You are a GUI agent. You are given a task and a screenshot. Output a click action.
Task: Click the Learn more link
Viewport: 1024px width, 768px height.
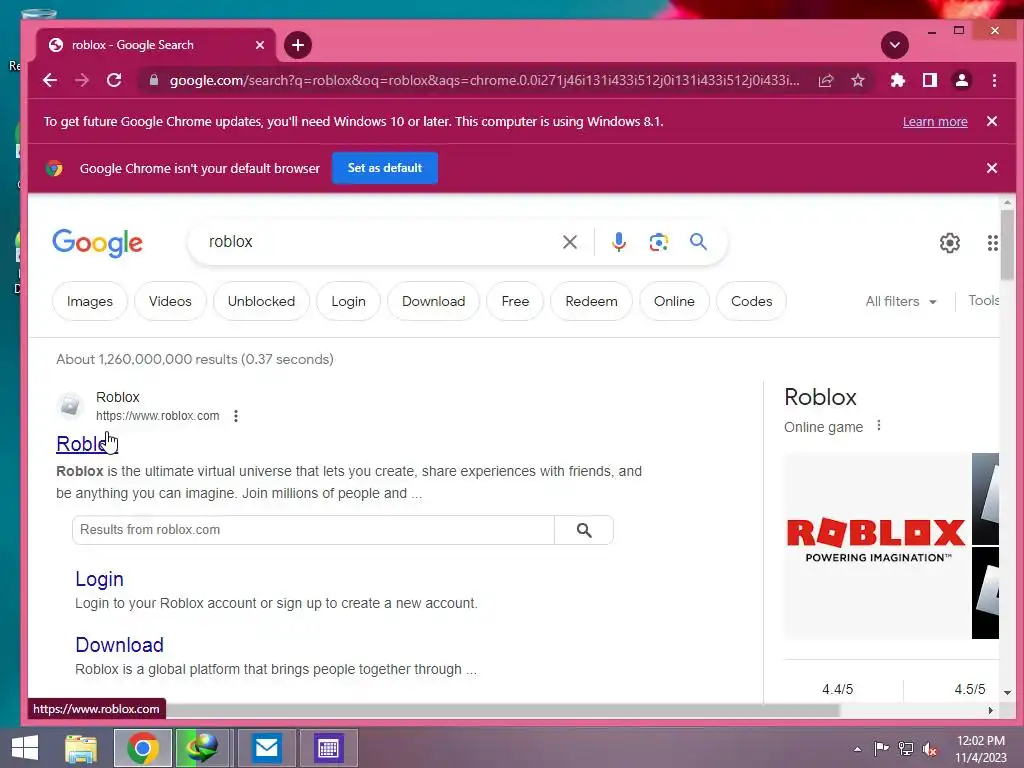point(935,121)
